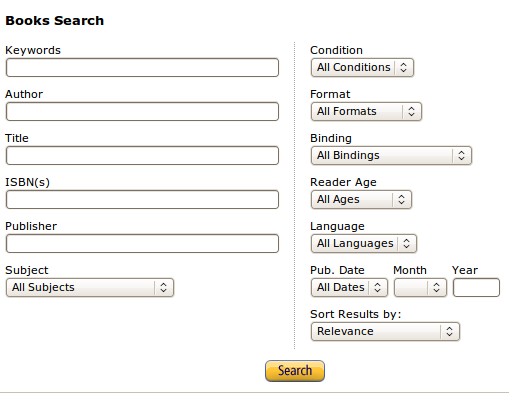Viewport: 509px width, 393px height.
Task: Open the Relevance sort dropdown
Action: point(385,332)
